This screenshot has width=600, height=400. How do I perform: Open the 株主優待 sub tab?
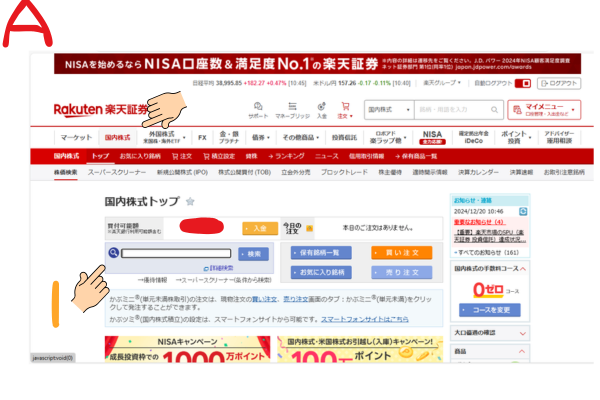[x=390, y=172]
